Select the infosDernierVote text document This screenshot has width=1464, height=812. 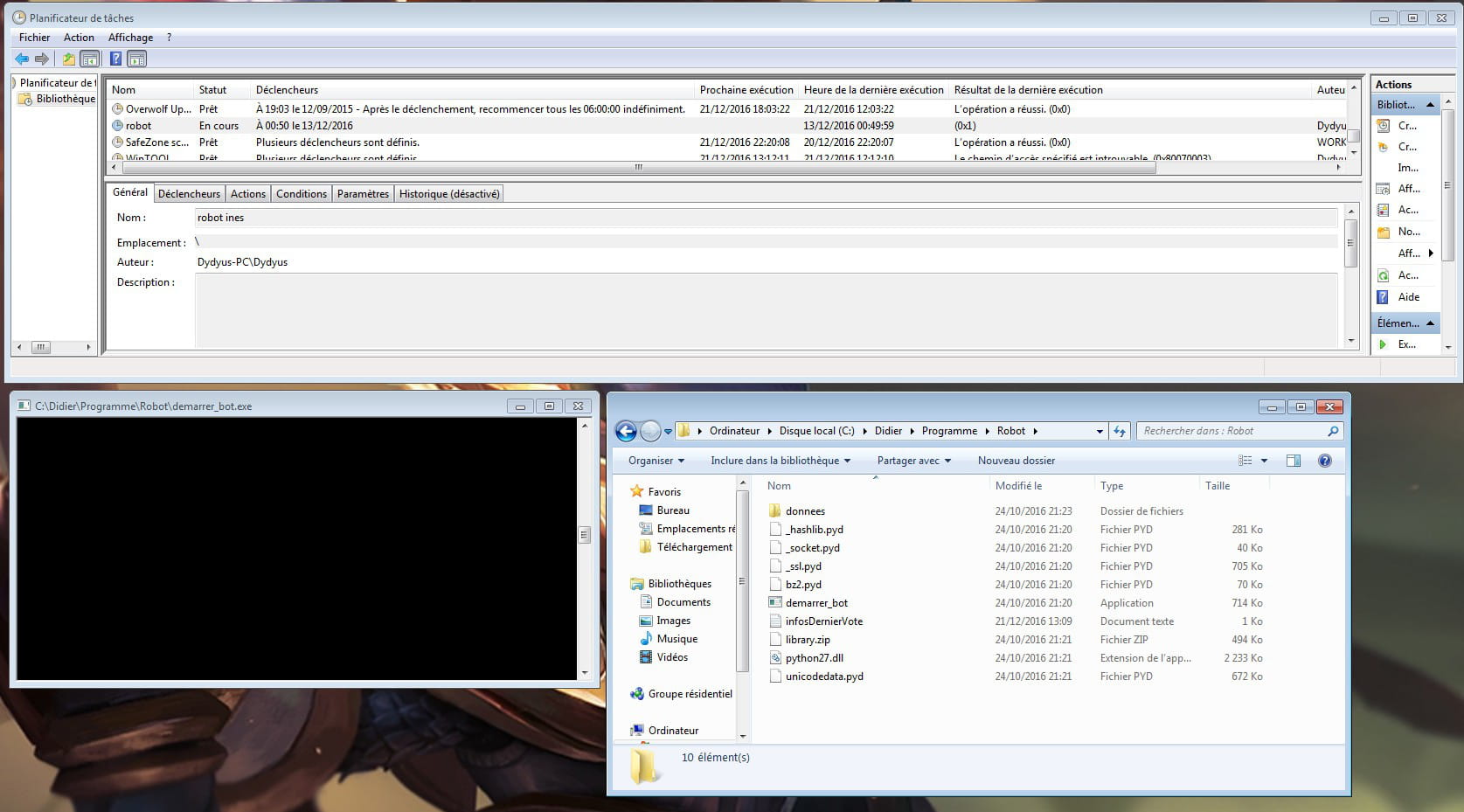tap(824, 621)
